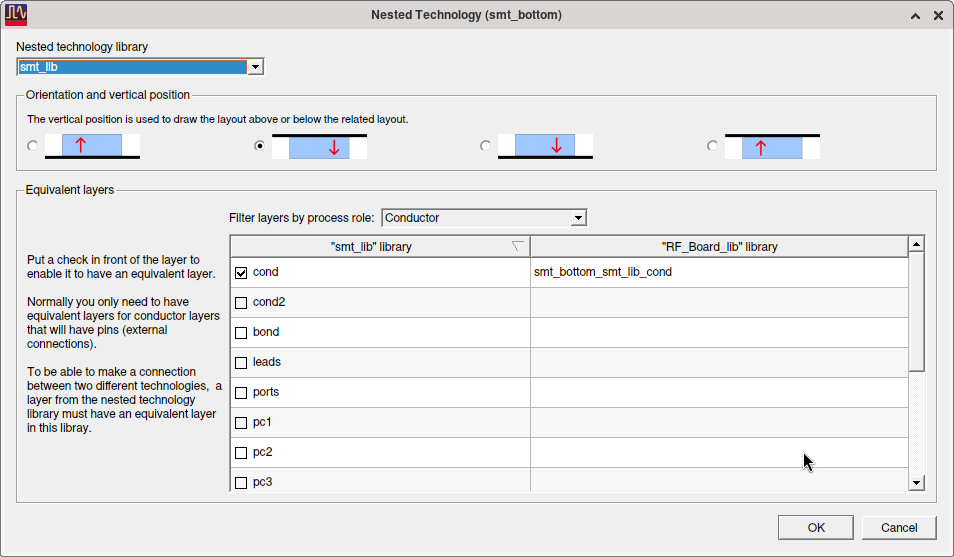Check the bond layer checkbox

(241, 332)
